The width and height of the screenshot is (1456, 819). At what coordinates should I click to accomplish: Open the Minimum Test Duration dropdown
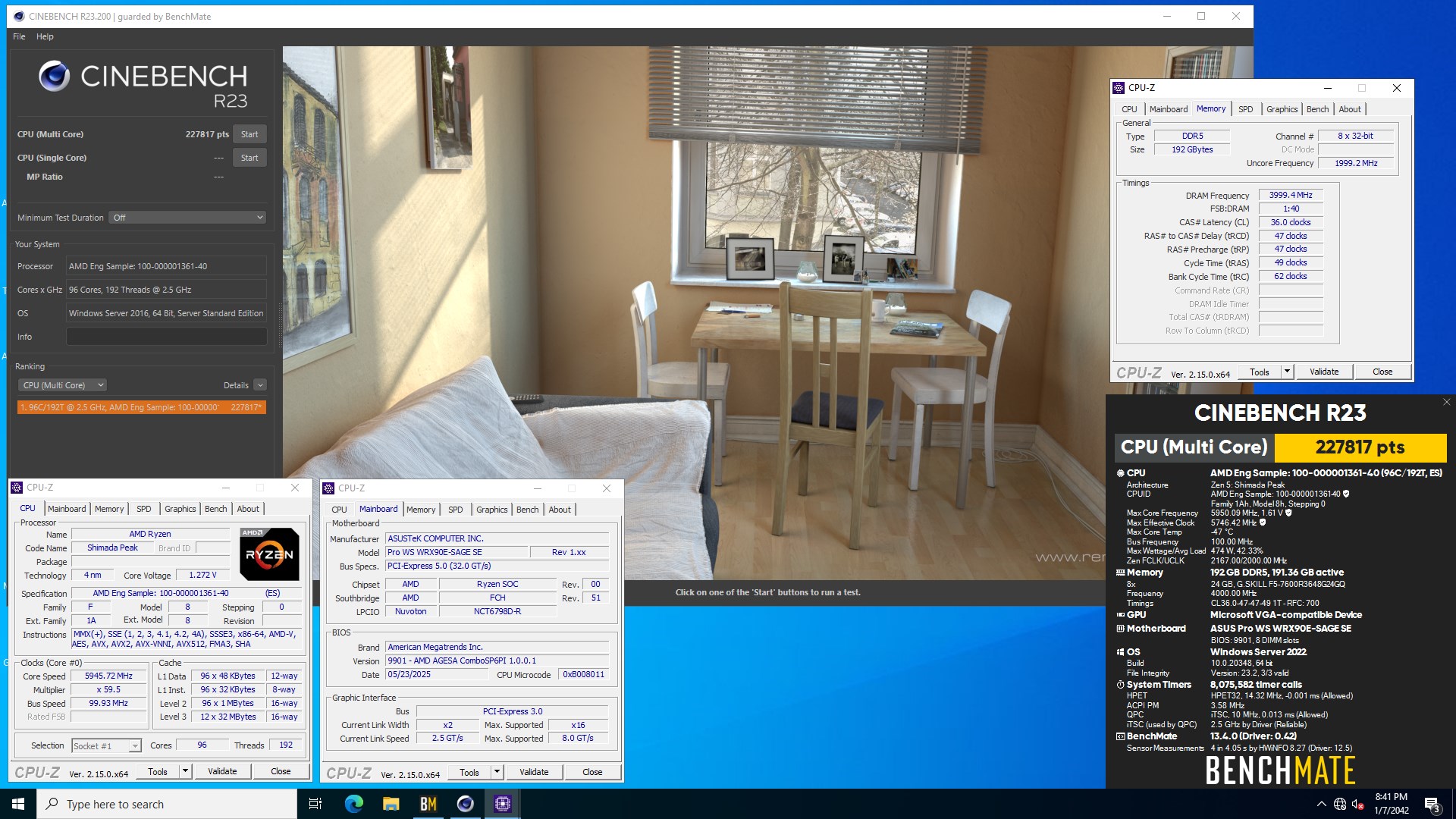point(187,218)
